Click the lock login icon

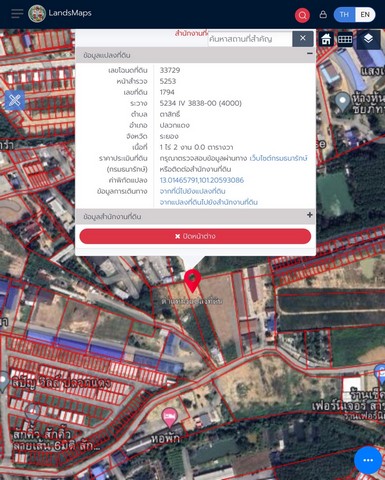[x=323, y=14]
